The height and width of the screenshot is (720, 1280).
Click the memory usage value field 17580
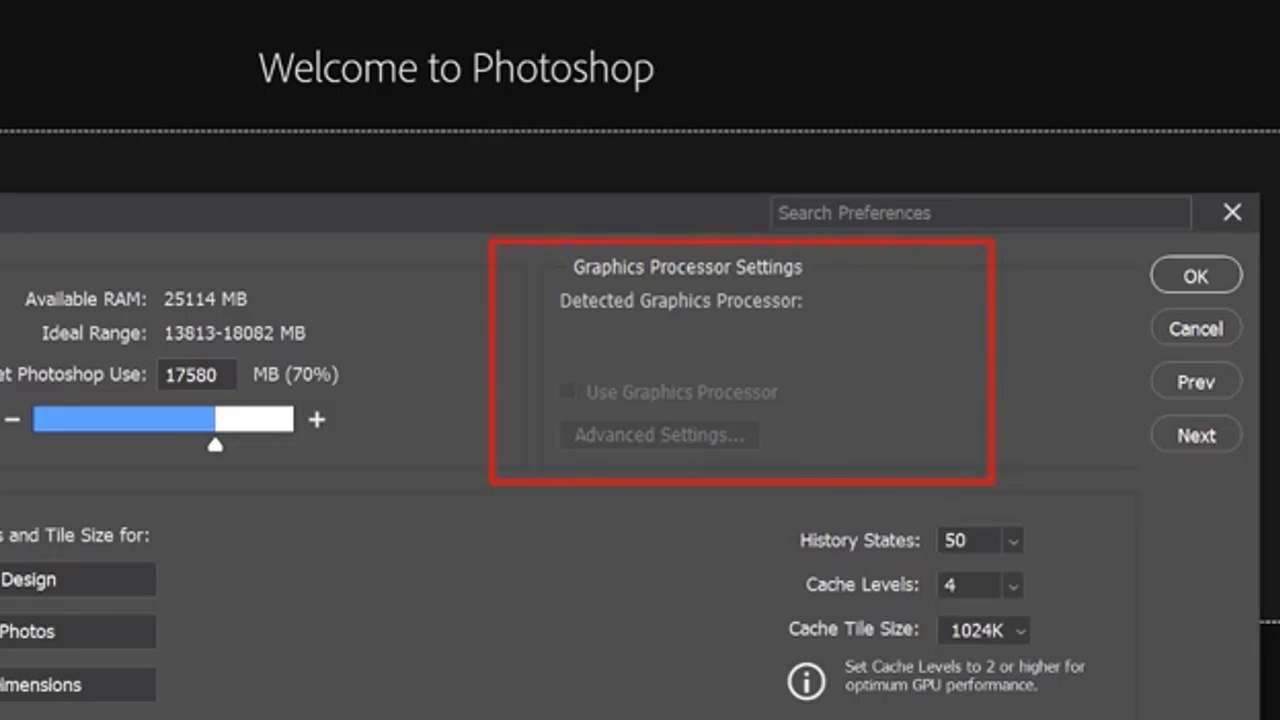(x=197, y=375)
